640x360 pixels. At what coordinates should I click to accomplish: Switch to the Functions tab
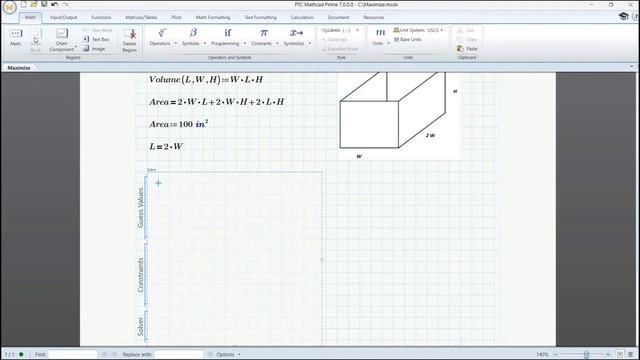coord(101,18)
